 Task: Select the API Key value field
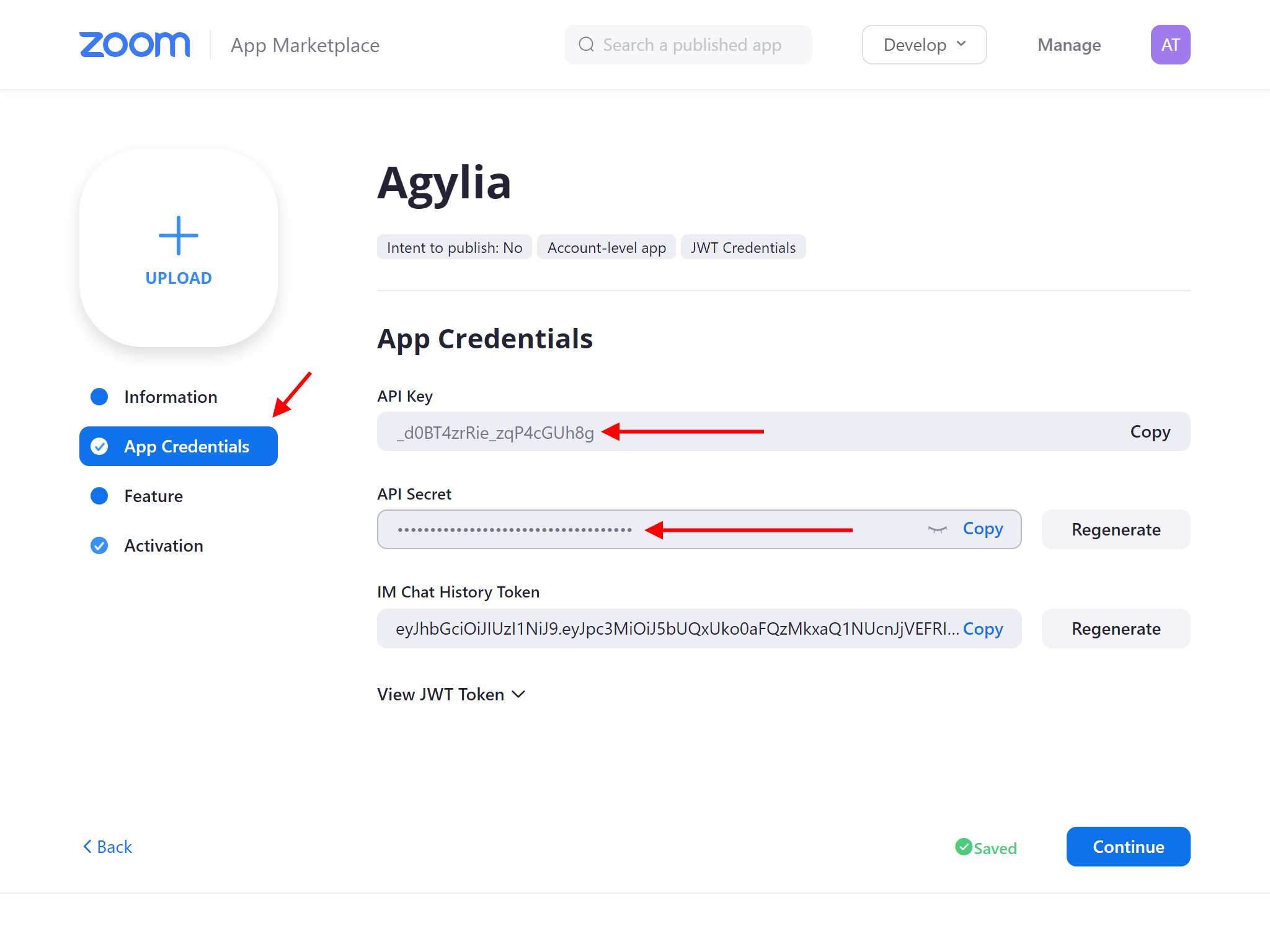pos(783,431)
